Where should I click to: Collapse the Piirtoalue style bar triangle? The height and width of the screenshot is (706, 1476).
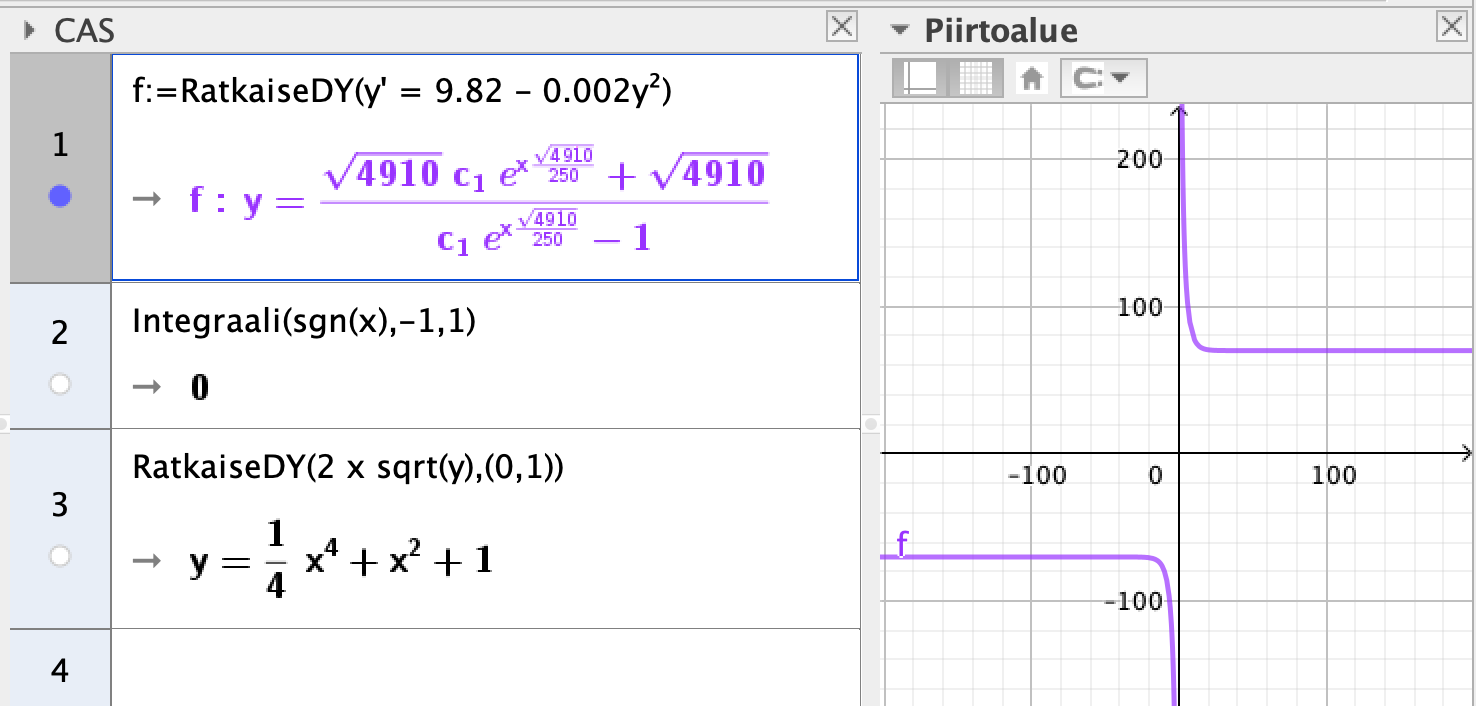[903, 30]
